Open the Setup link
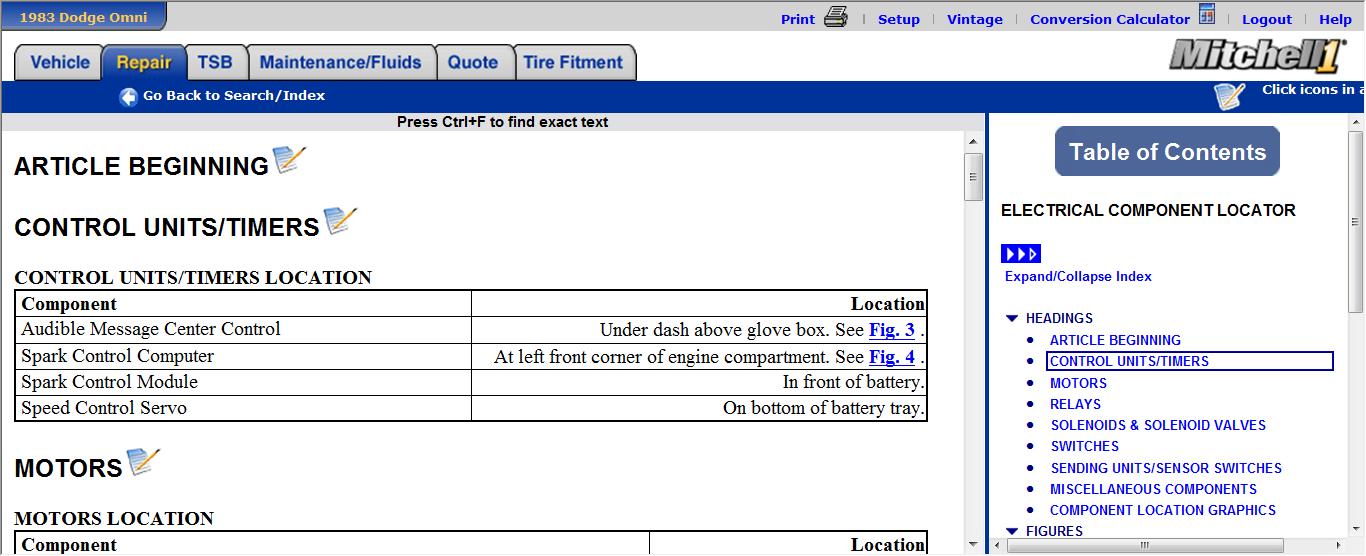This screenshot has width=1366, height=556. click(899, 19)
